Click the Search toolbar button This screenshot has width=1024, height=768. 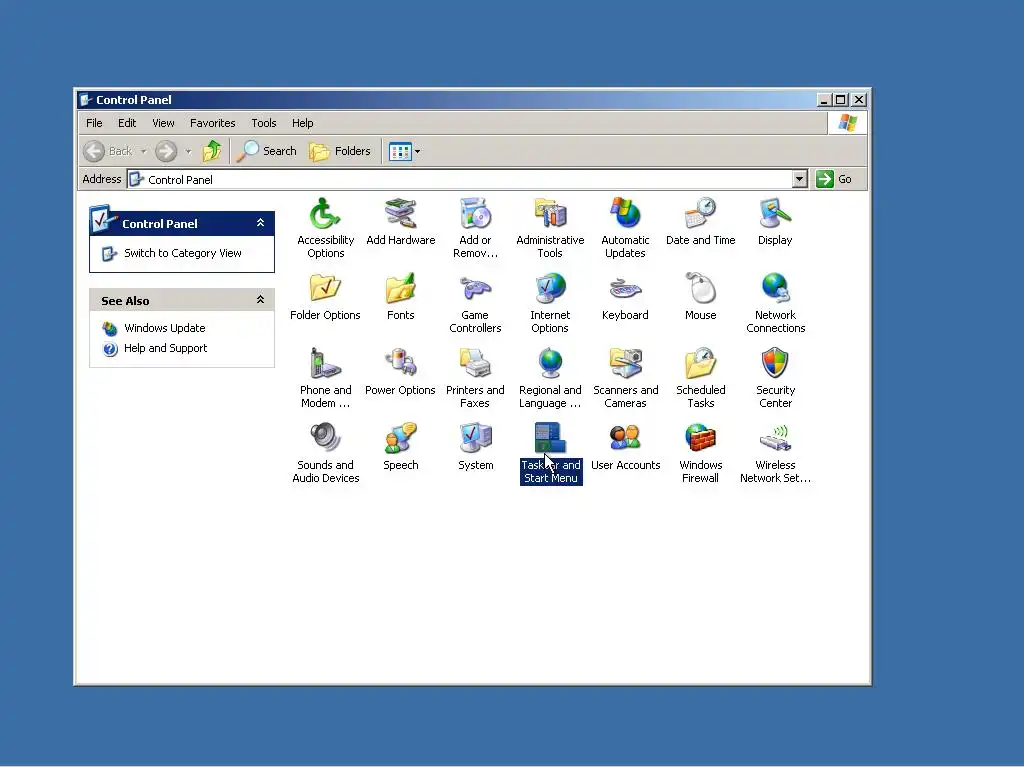coord(266,152)
